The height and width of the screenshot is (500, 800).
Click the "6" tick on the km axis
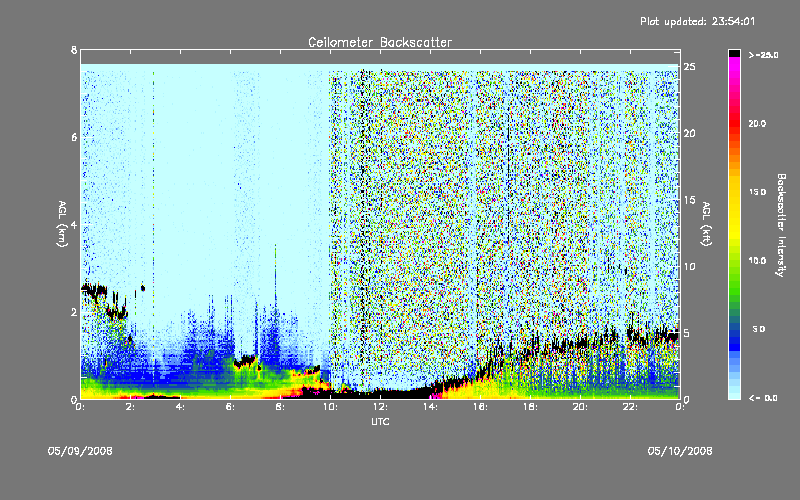tap(74, 137)
